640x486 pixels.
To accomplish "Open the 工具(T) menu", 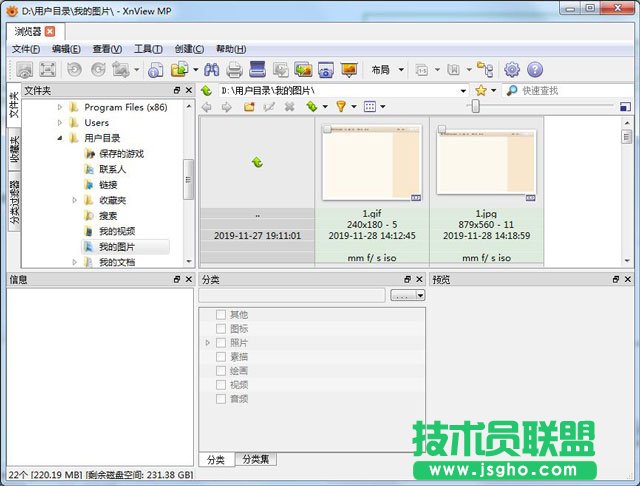I will pos(148,49).
